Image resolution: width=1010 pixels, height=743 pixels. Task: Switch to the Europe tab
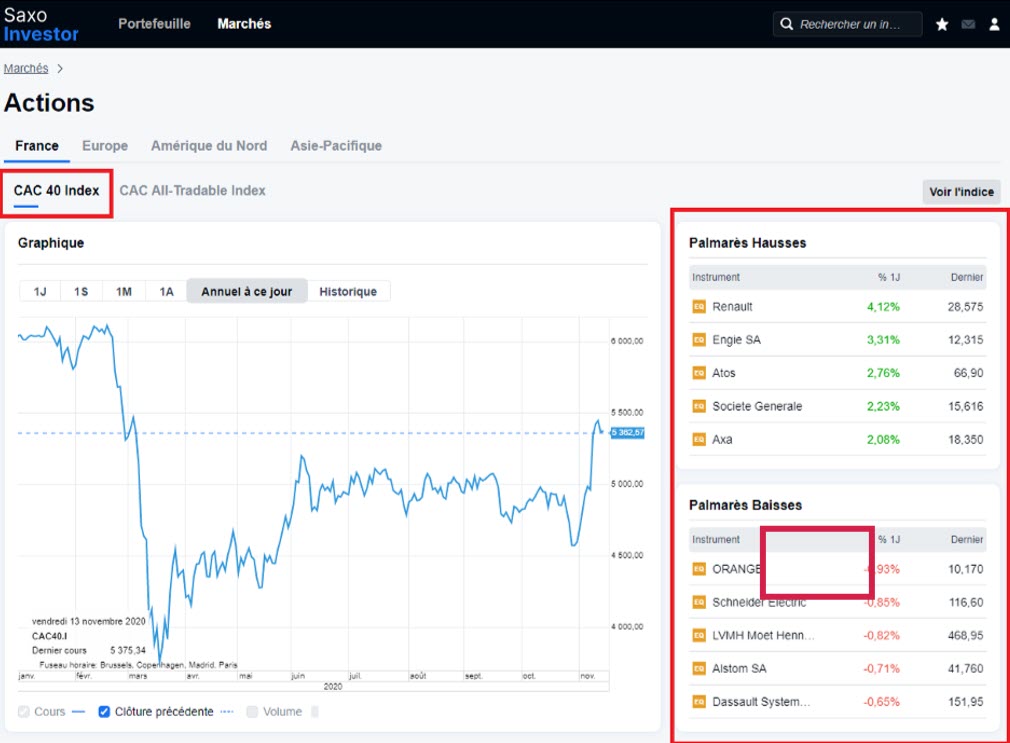[105, 146]
